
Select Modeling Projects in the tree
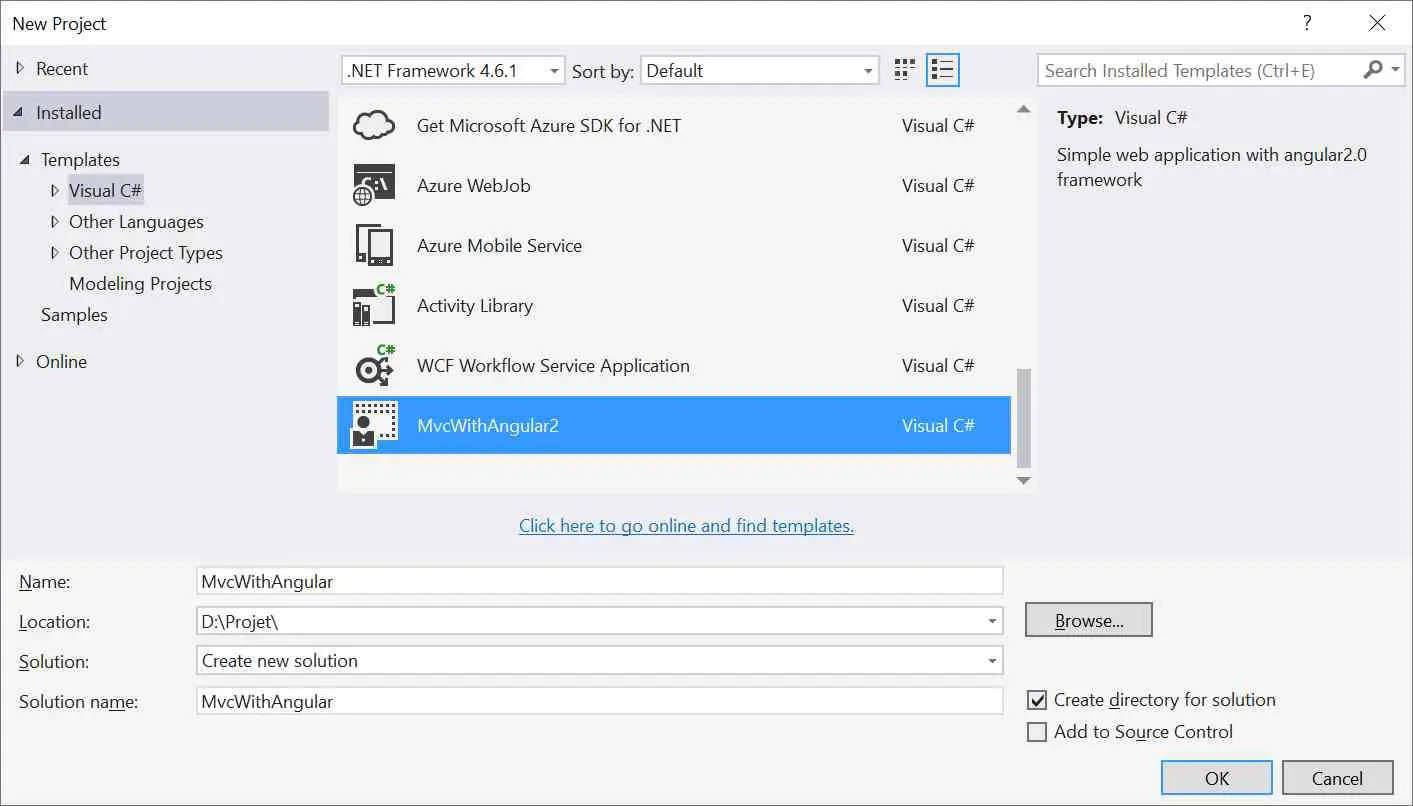[x=140, y=284]
